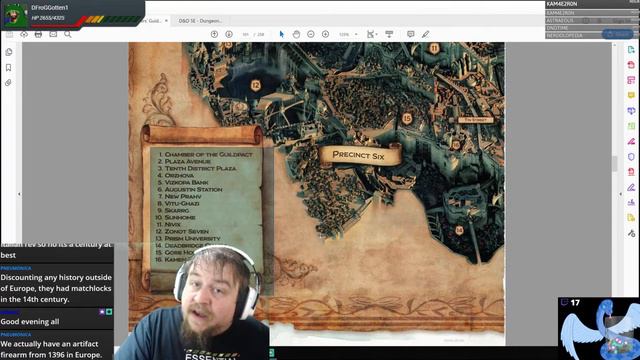Viewport: 640px width, 360px height.
Task: Collapse the right tools pane arrow
Action: coord(620,194)
